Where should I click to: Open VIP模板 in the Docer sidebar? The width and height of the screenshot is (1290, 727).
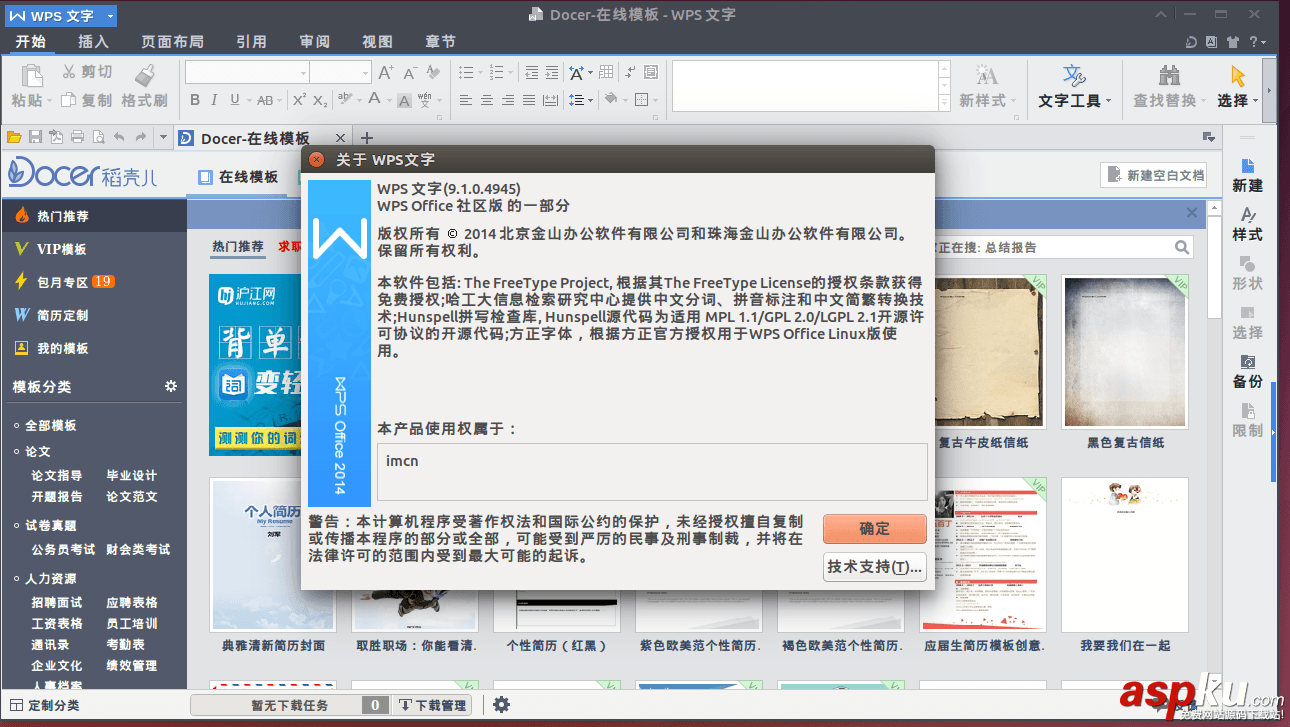point(93,249)
